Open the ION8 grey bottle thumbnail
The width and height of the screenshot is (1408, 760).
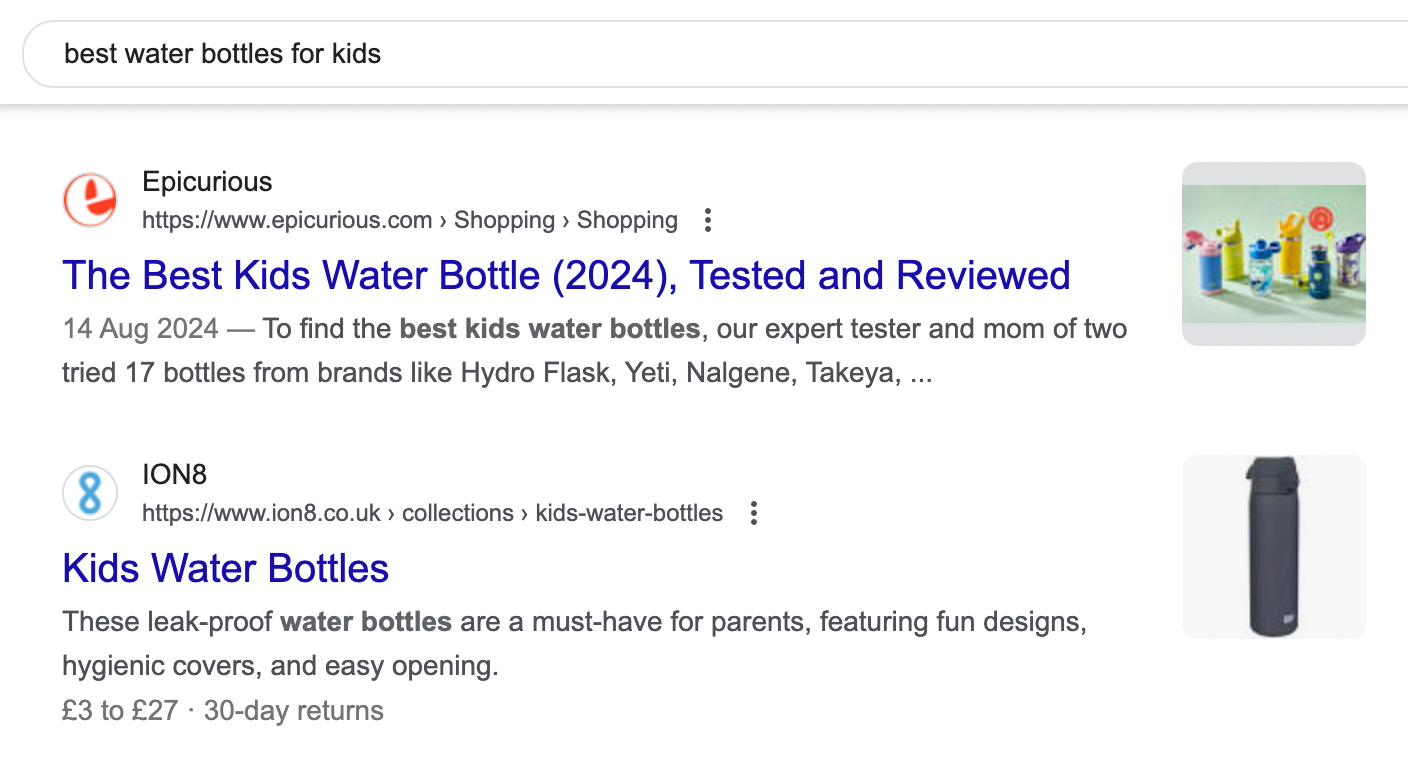[x=1273, y=547]
